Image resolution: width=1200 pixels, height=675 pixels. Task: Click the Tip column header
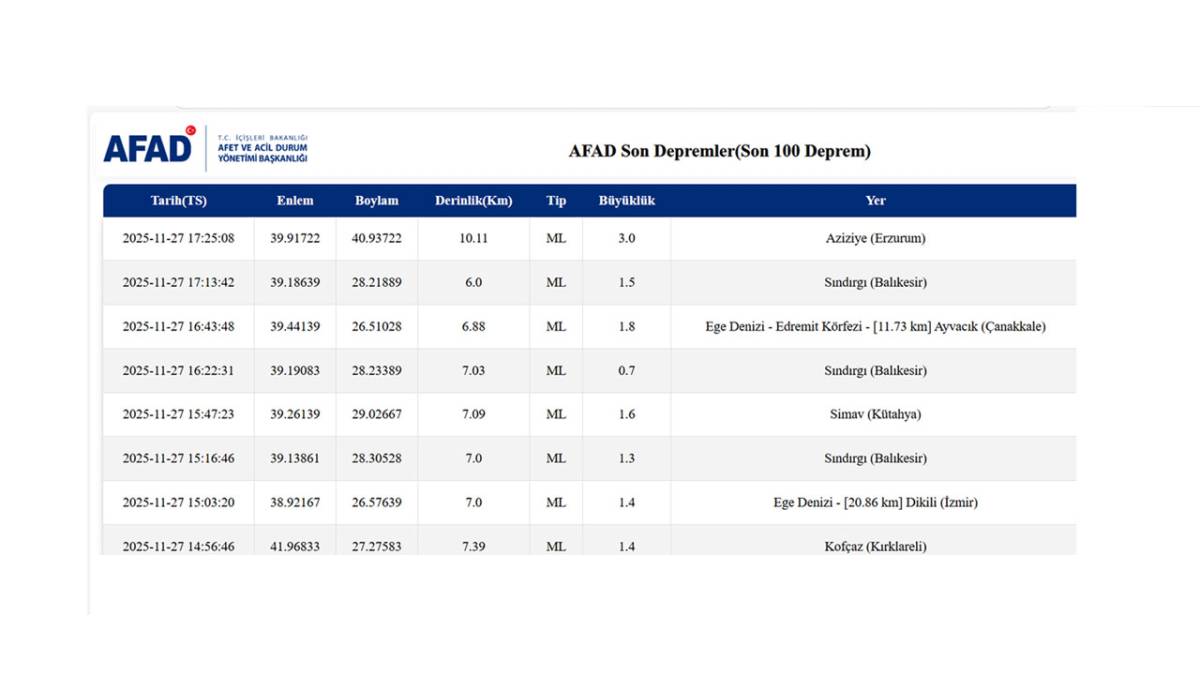click(556, 201)
